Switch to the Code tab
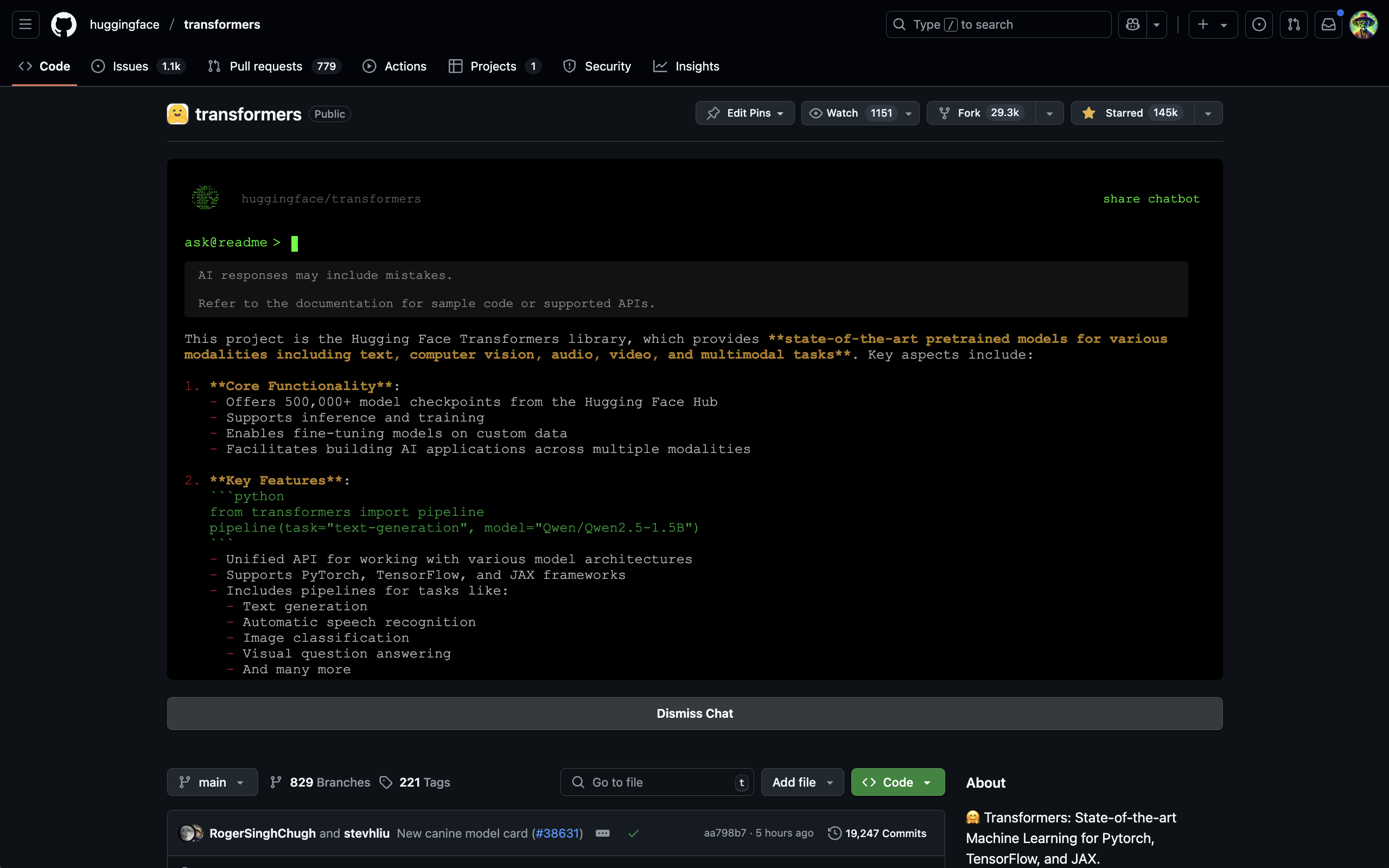 pos(44,67)
